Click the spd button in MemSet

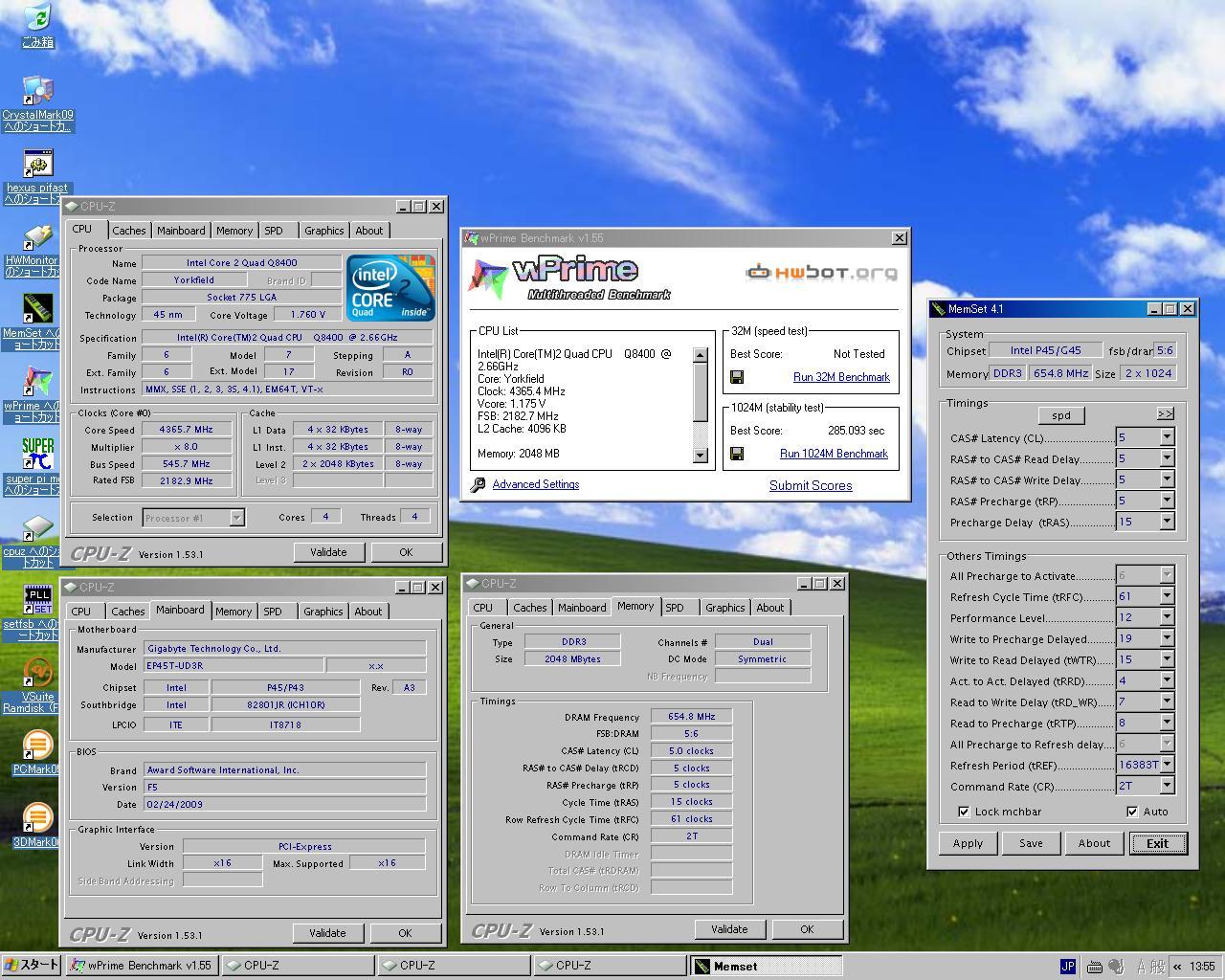pyautogui.click(x=1061, y=415)
